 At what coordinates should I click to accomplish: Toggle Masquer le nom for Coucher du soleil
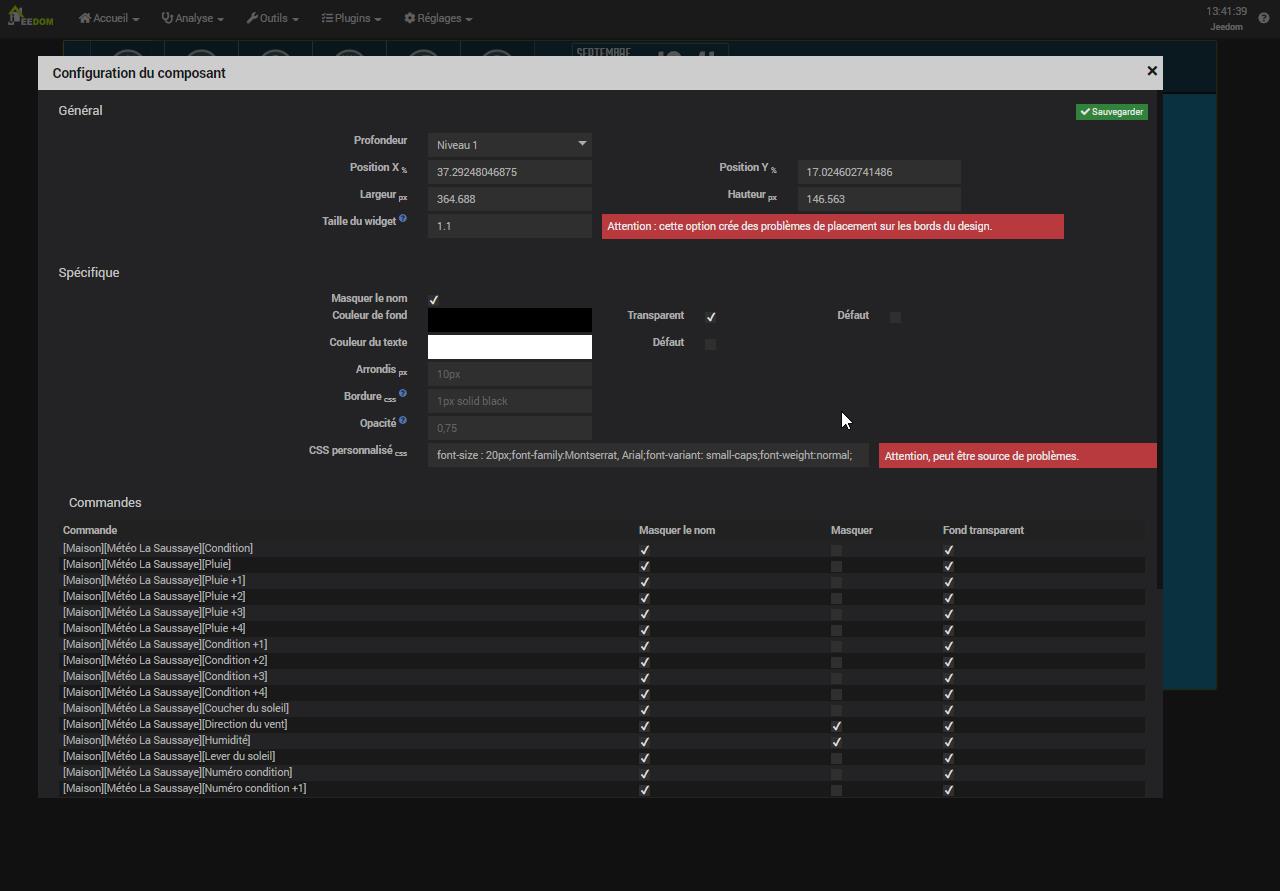pos(645,710)
